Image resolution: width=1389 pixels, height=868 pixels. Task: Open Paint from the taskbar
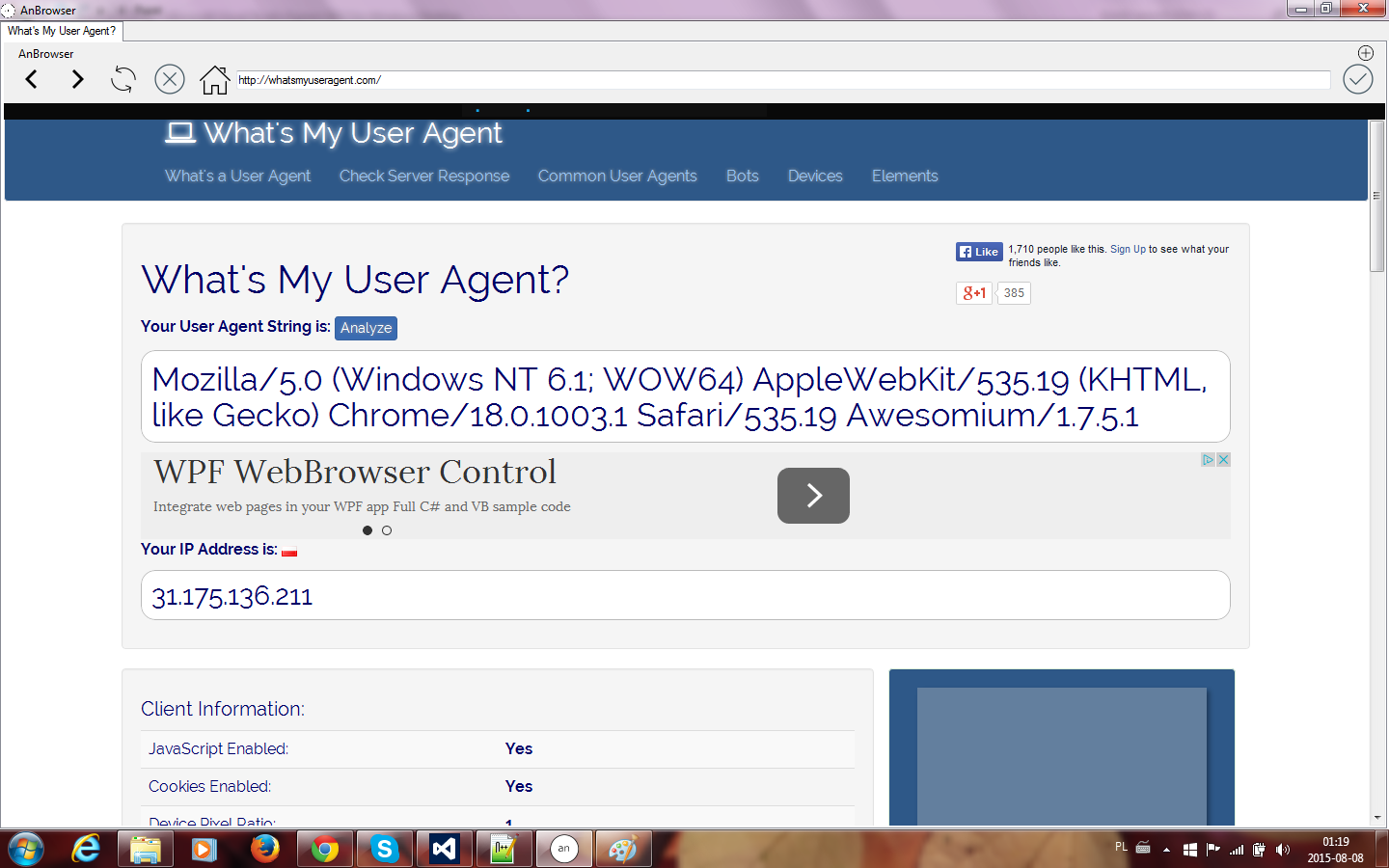tap(623, 849)
